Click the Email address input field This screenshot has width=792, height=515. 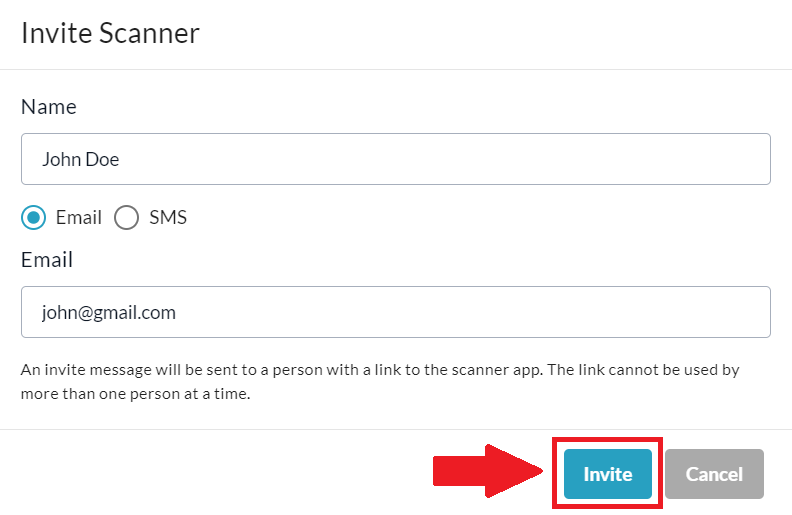pos(395,312)
